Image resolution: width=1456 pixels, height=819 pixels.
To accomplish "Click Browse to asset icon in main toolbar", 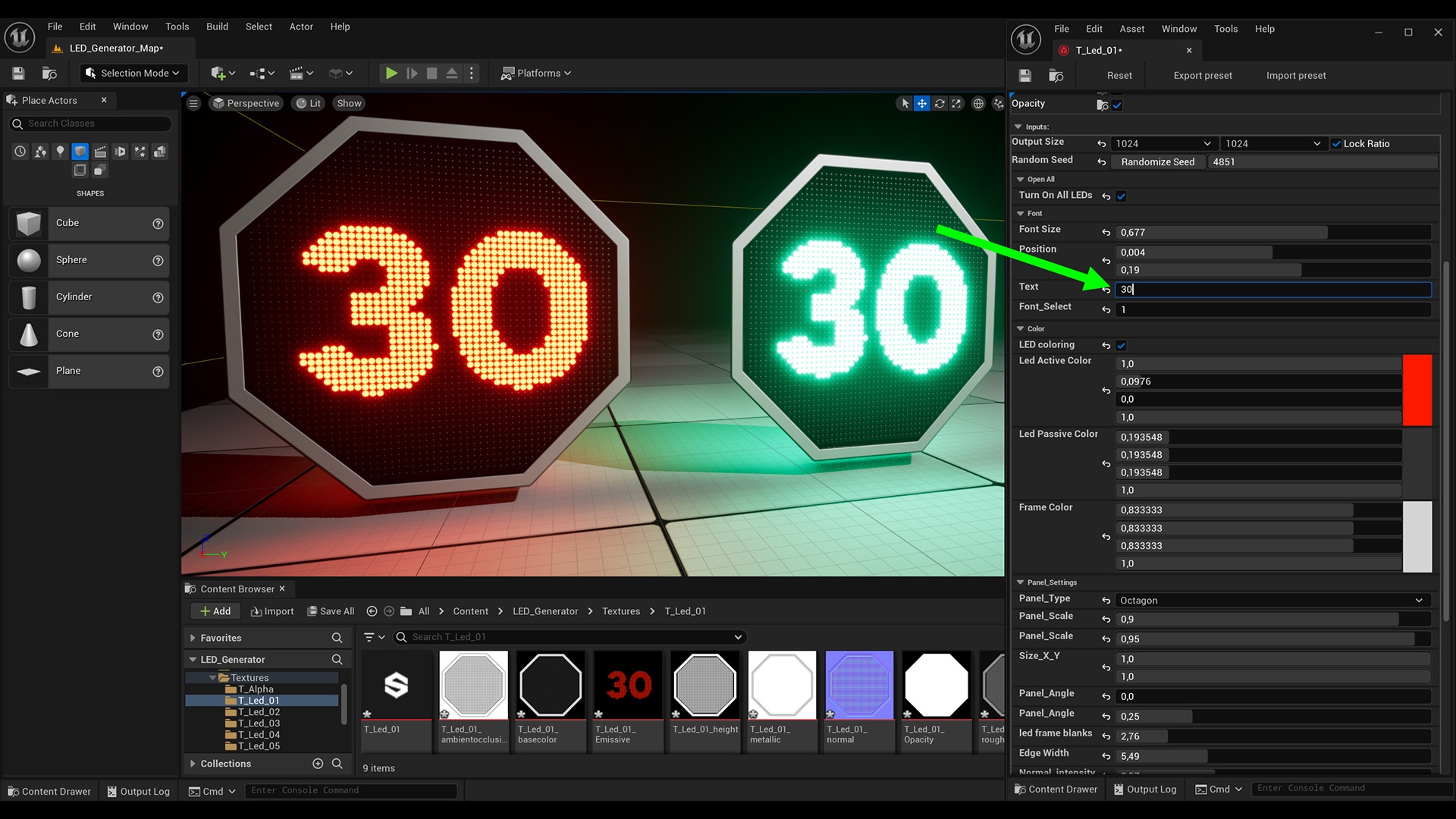I will point(49,73).
